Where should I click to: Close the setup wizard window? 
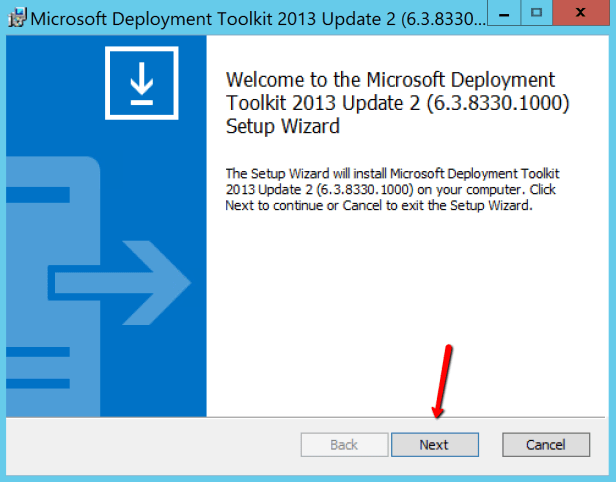click(586, 14)
